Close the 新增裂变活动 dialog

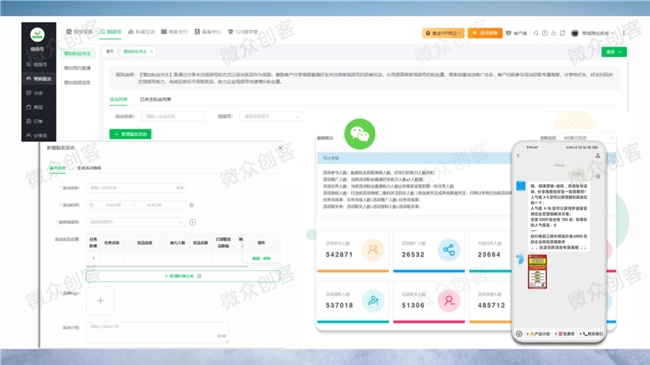click(281, 148)
